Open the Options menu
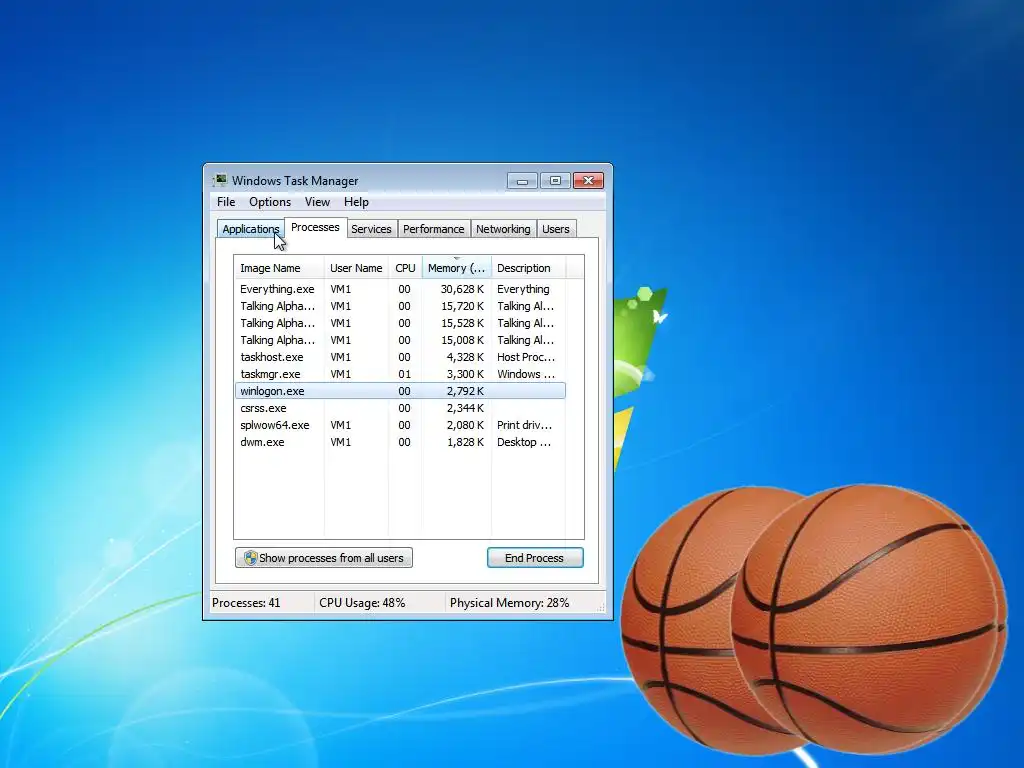 (x=270, y=202)
